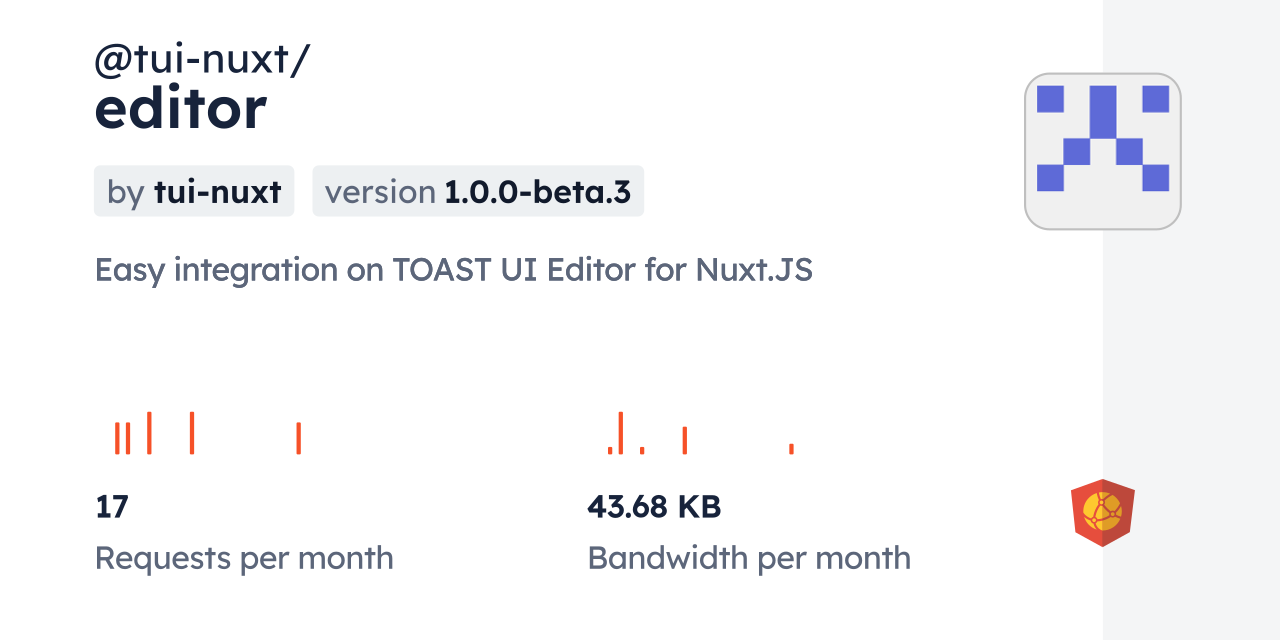Select the "editor" package title
1280x640 pixels.
click(181, 108)
